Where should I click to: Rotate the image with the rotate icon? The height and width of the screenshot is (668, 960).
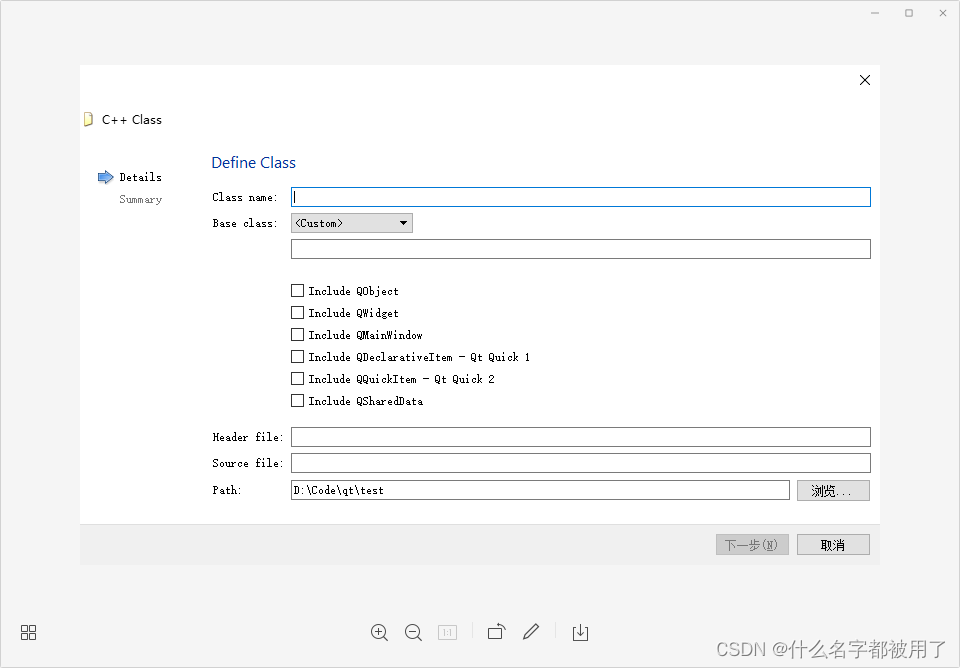[x=497, y=631]
